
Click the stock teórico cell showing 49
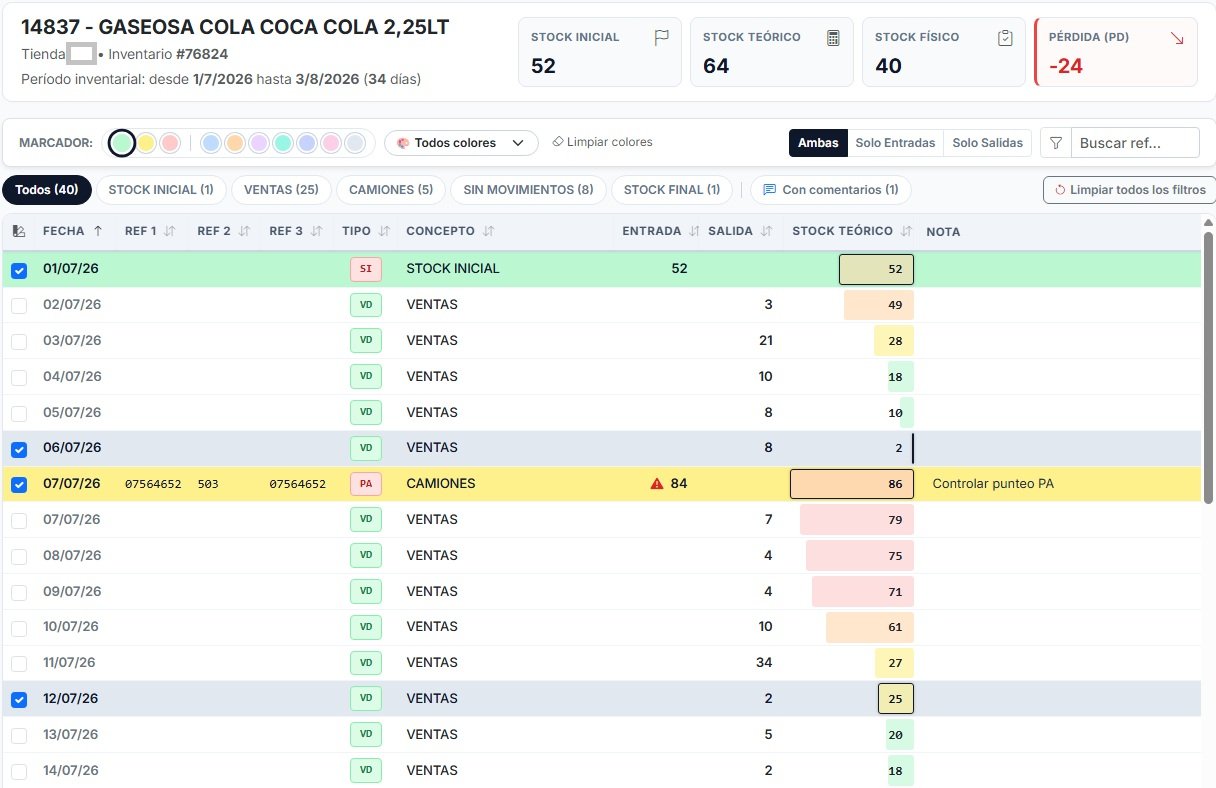[879, 305]
